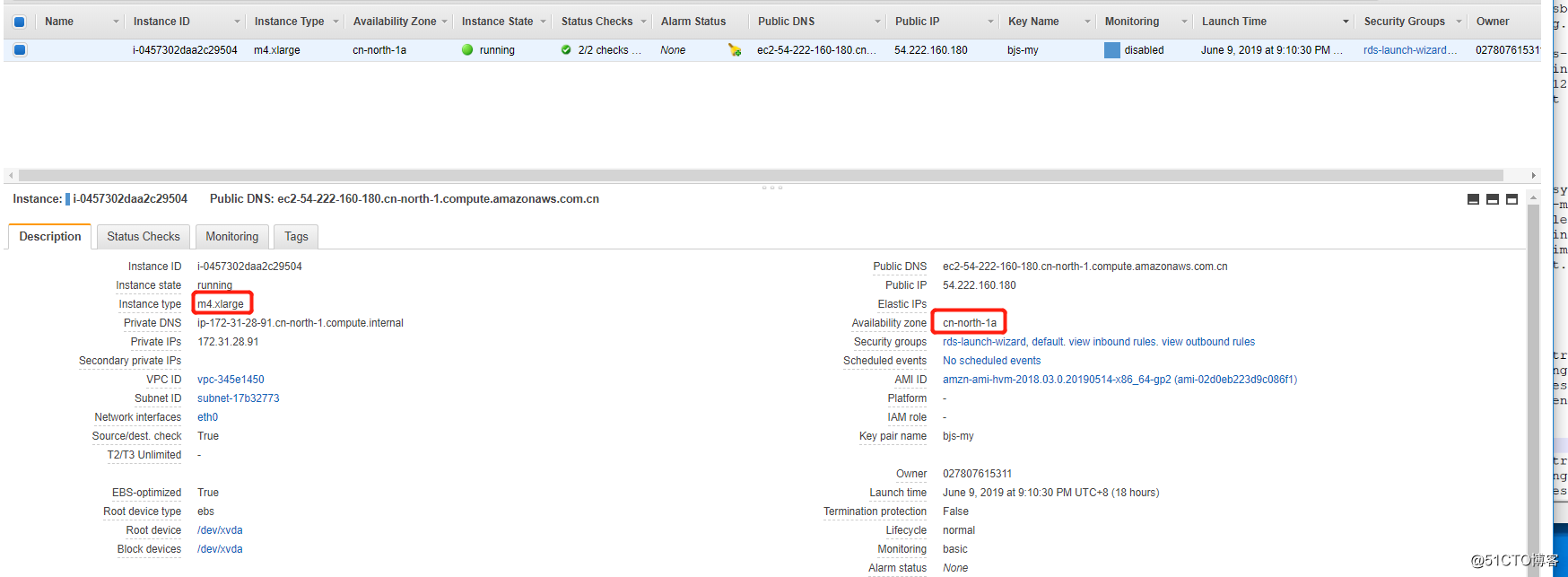
Task: Click the scroll up arrow of the details scrollbar
Action: (1534, 196)
